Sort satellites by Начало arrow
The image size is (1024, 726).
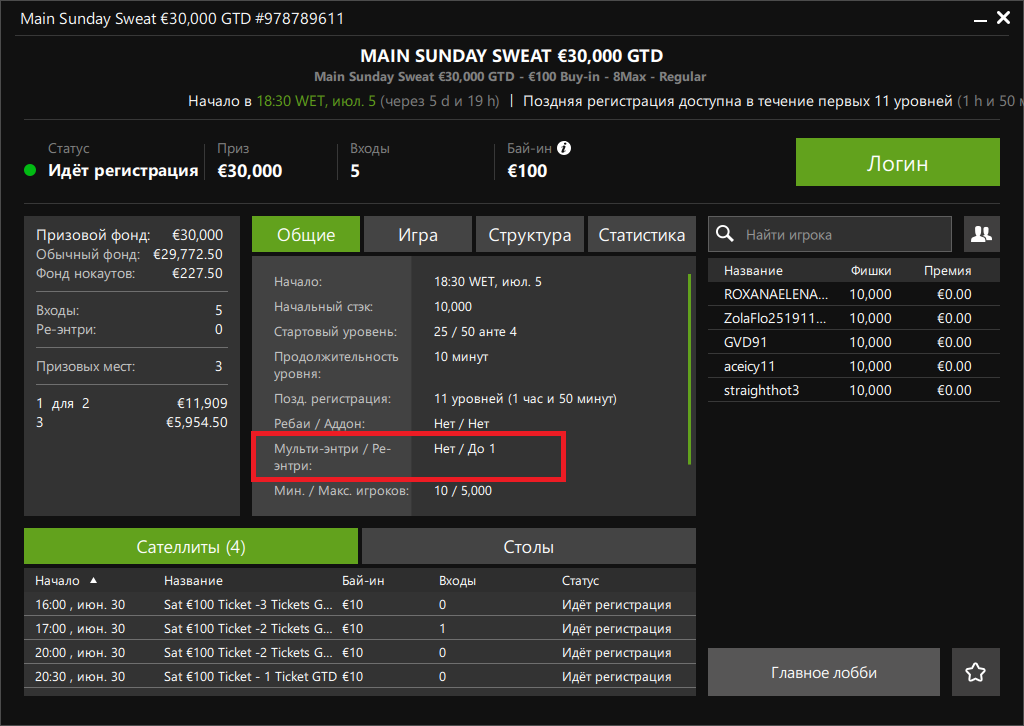(93, 580)
